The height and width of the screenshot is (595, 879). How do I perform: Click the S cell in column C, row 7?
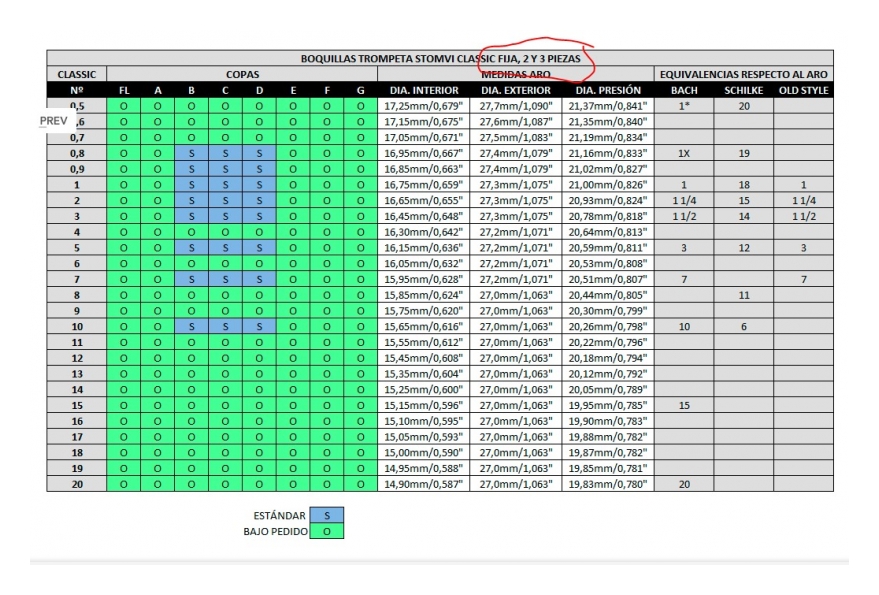225,279
